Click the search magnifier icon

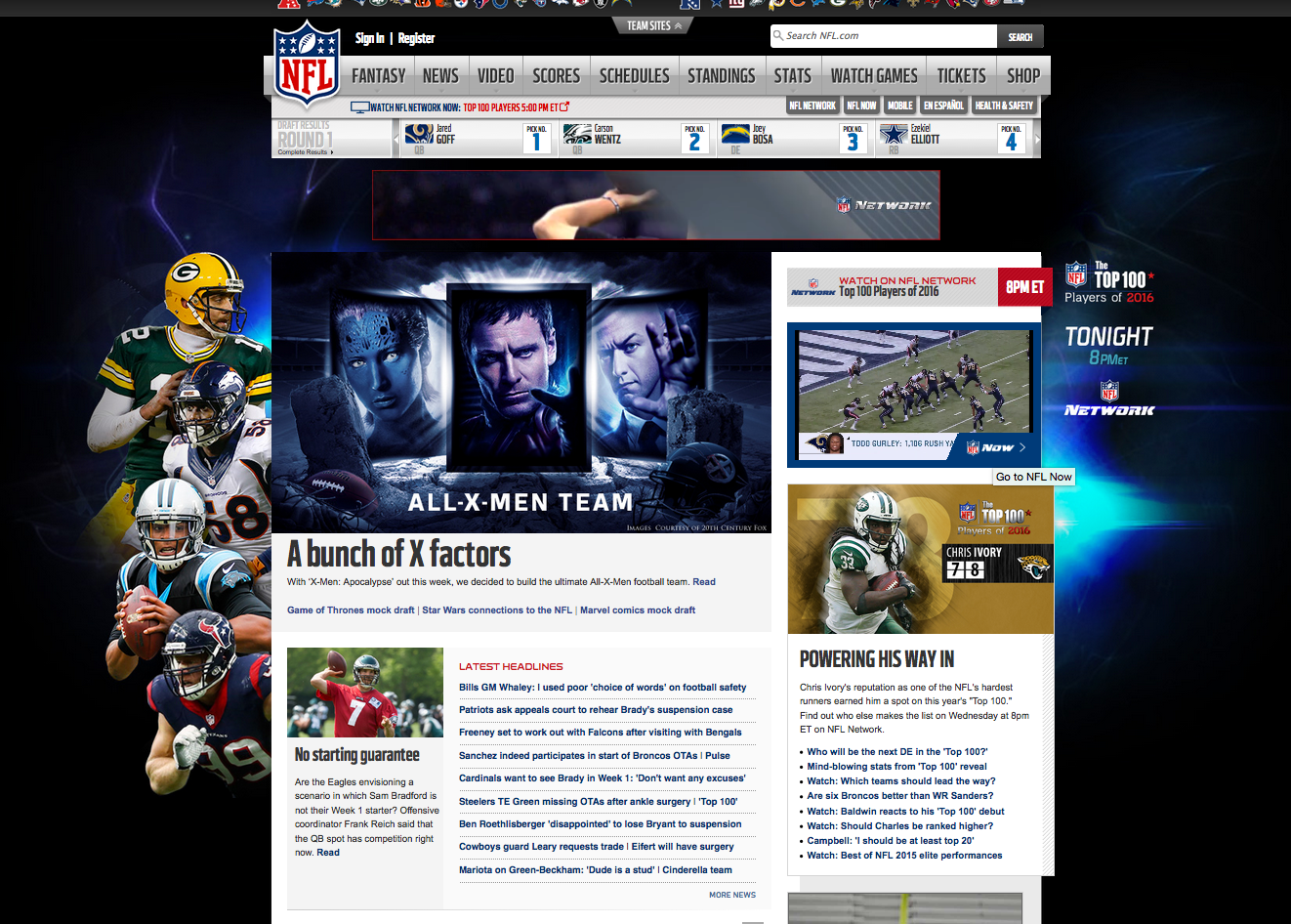(778, 36)
